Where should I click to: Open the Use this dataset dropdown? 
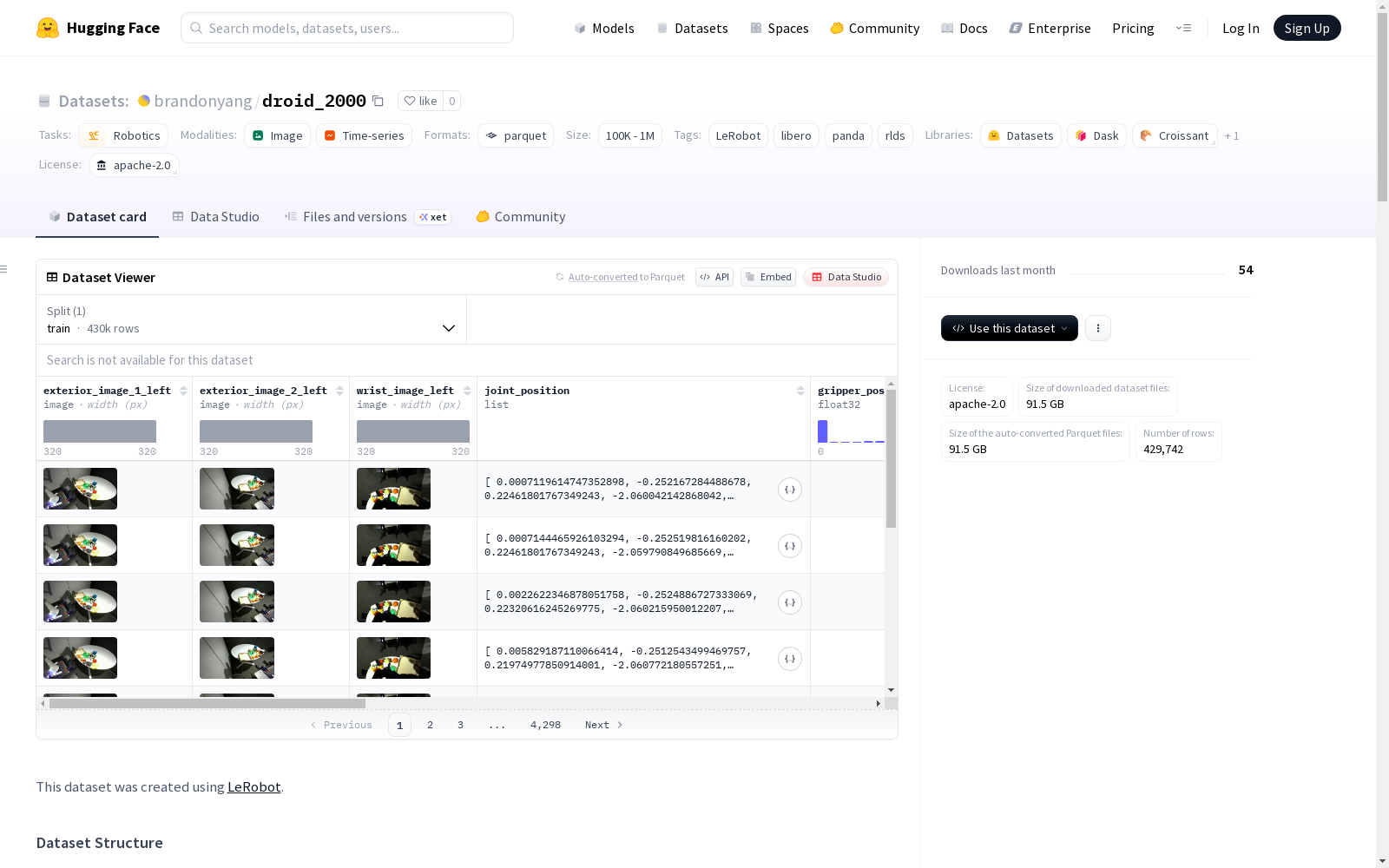click(x=1010, y=328)
